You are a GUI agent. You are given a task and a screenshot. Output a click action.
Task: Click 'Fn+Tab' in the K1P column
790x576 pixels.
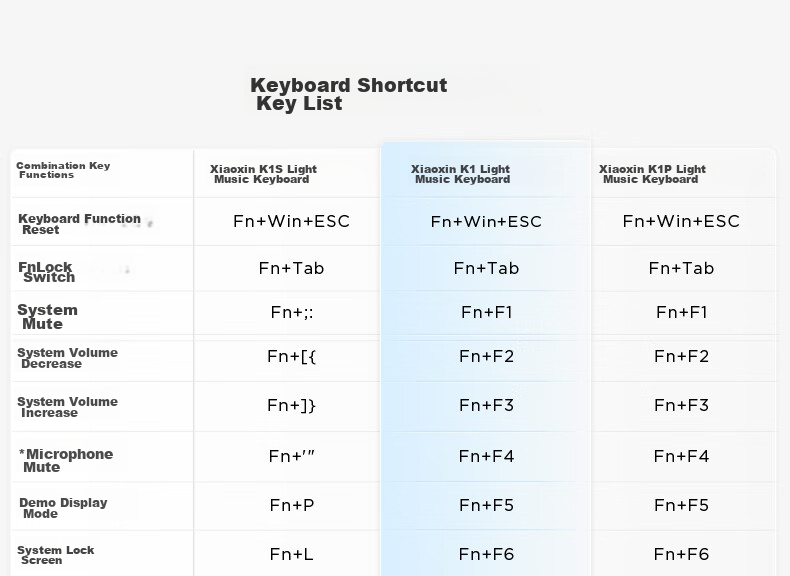pos(681,268)
